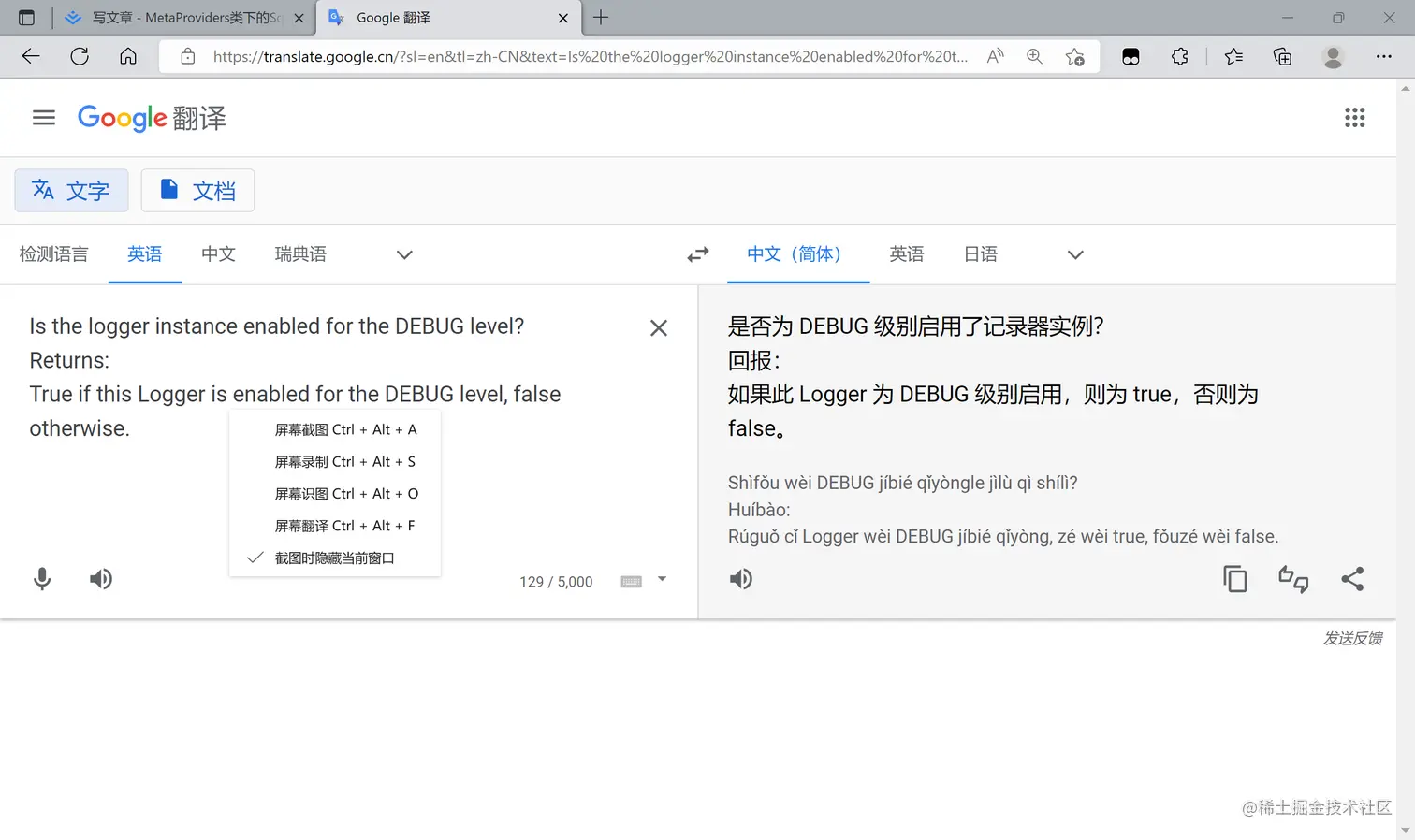Choose 瑞典语 as source language
1415x840 pixels.
(x=300, y=254)
